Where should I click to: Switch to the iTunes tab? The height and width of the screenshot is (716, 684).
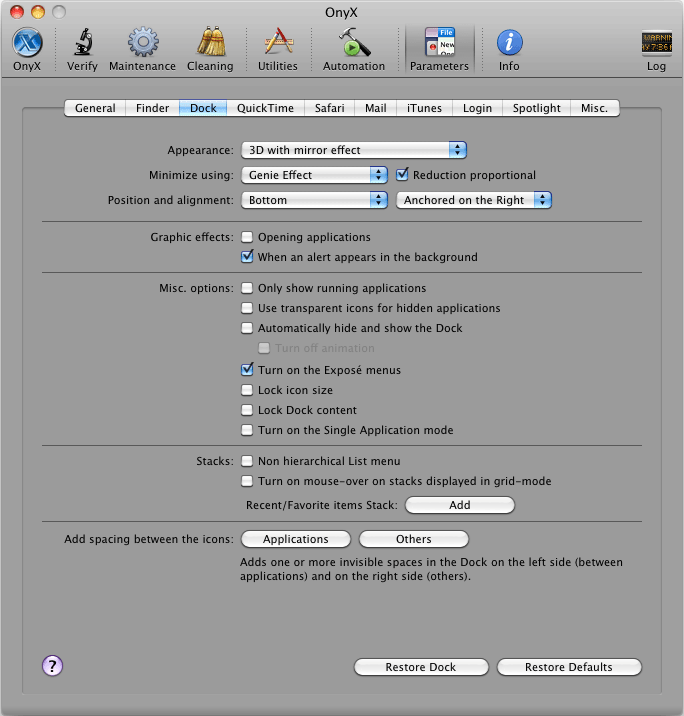click(x=425, y=108)
